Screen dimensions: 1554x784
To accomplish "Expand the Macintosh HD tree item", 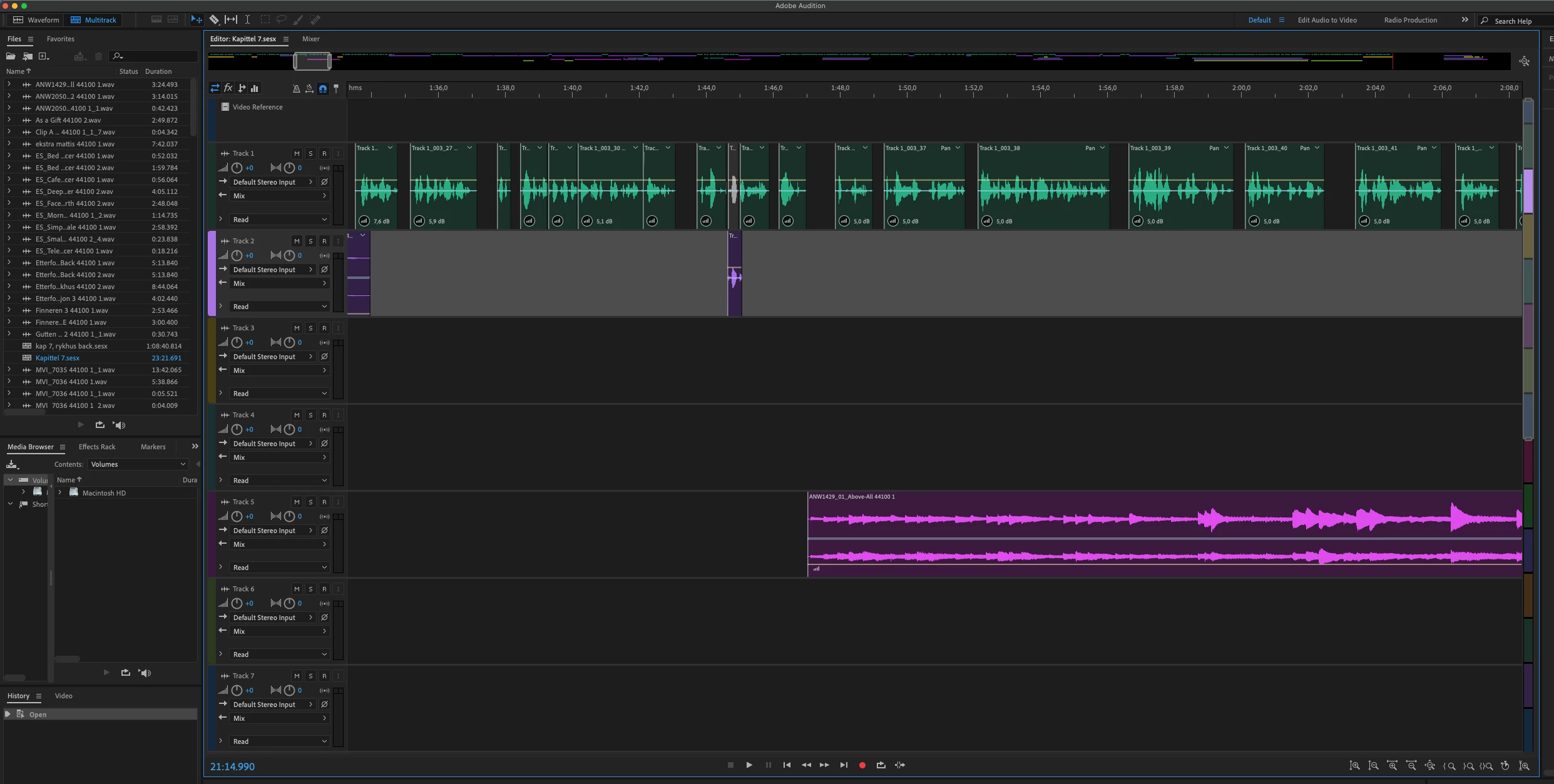I will point(60,493).
